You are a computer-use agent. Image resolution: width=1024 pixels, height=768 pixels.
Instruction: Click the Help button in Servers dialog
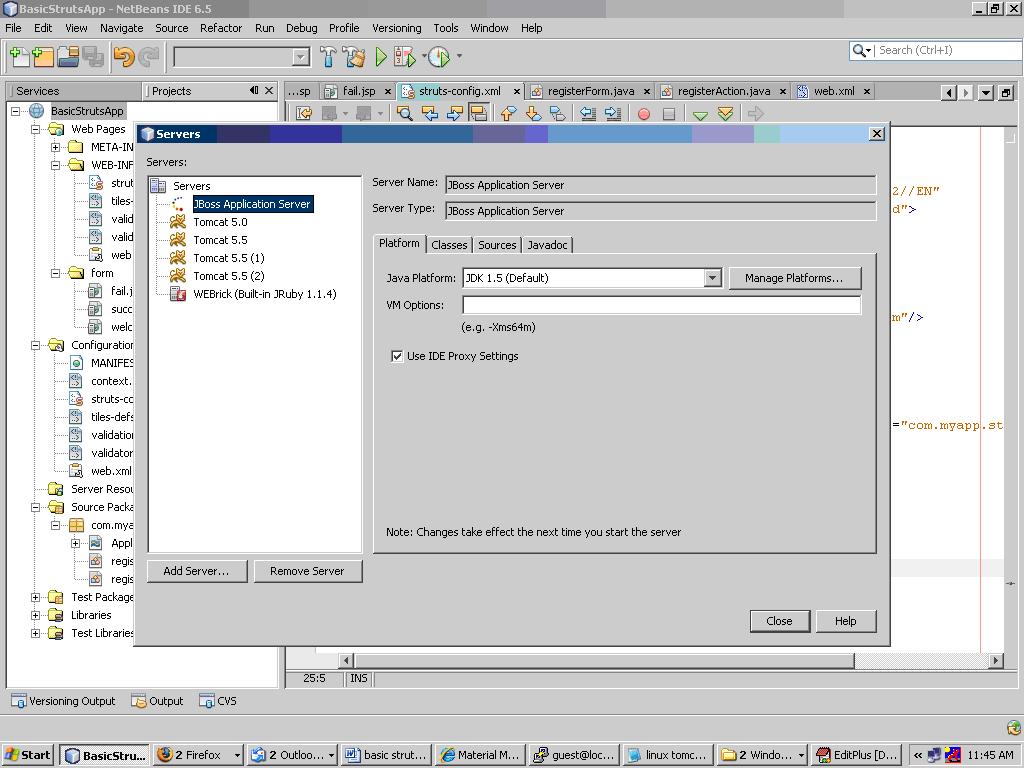coord(845,621)
